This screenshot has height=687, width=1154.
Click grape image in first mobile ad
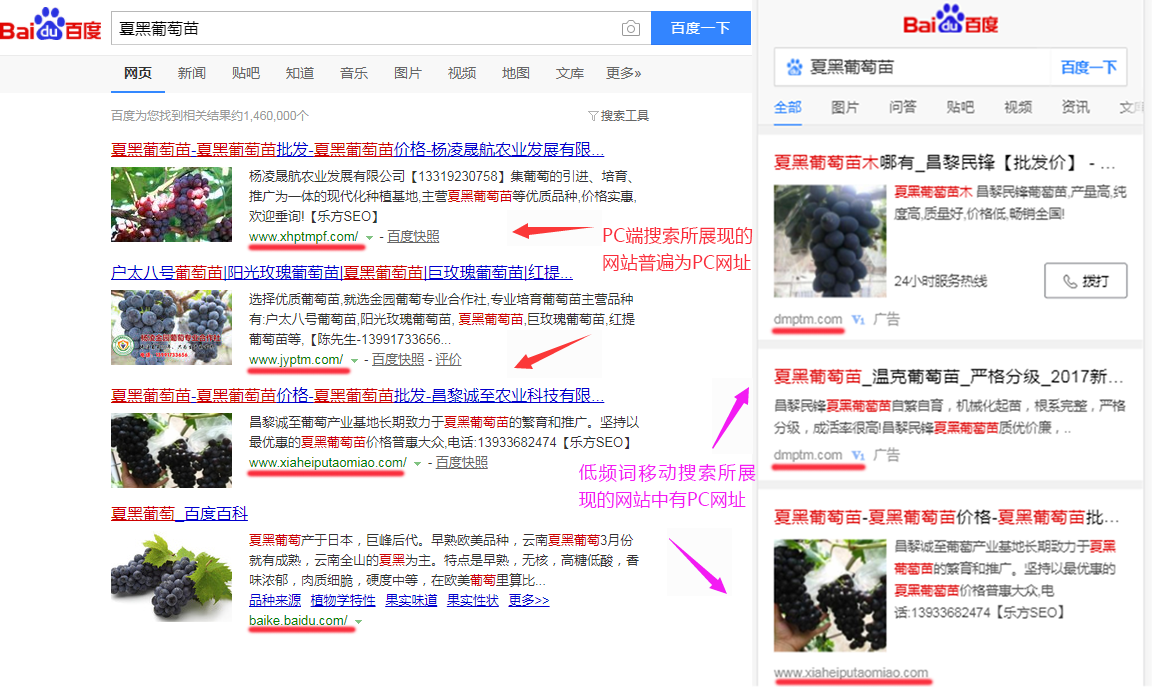pos(830,241)
